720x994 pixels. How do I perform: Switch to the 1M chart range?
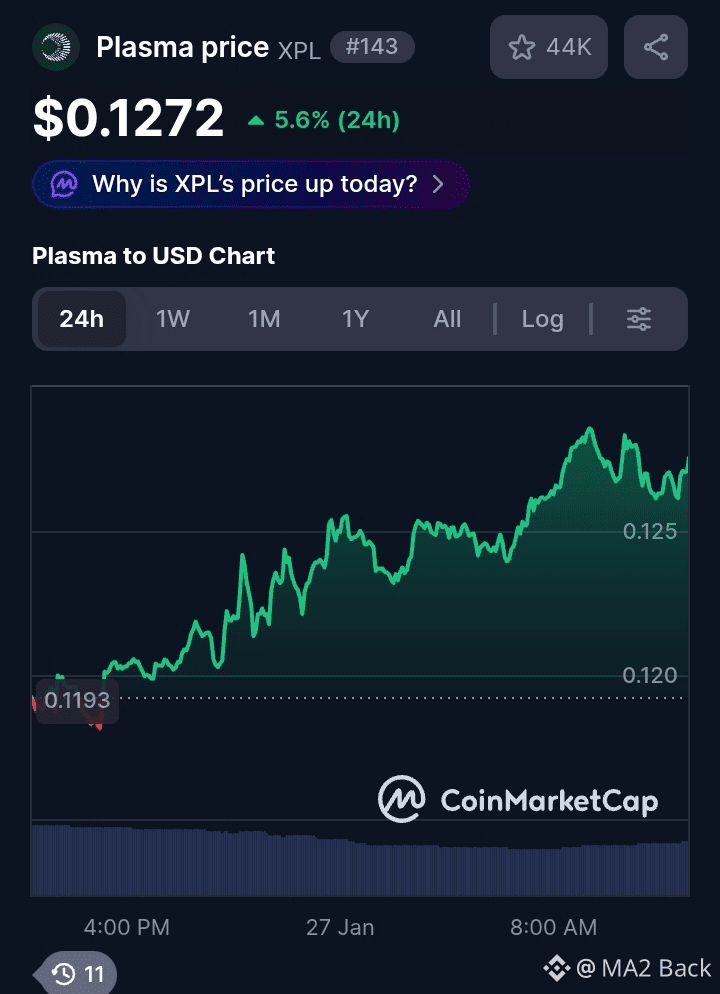point(264,319)
